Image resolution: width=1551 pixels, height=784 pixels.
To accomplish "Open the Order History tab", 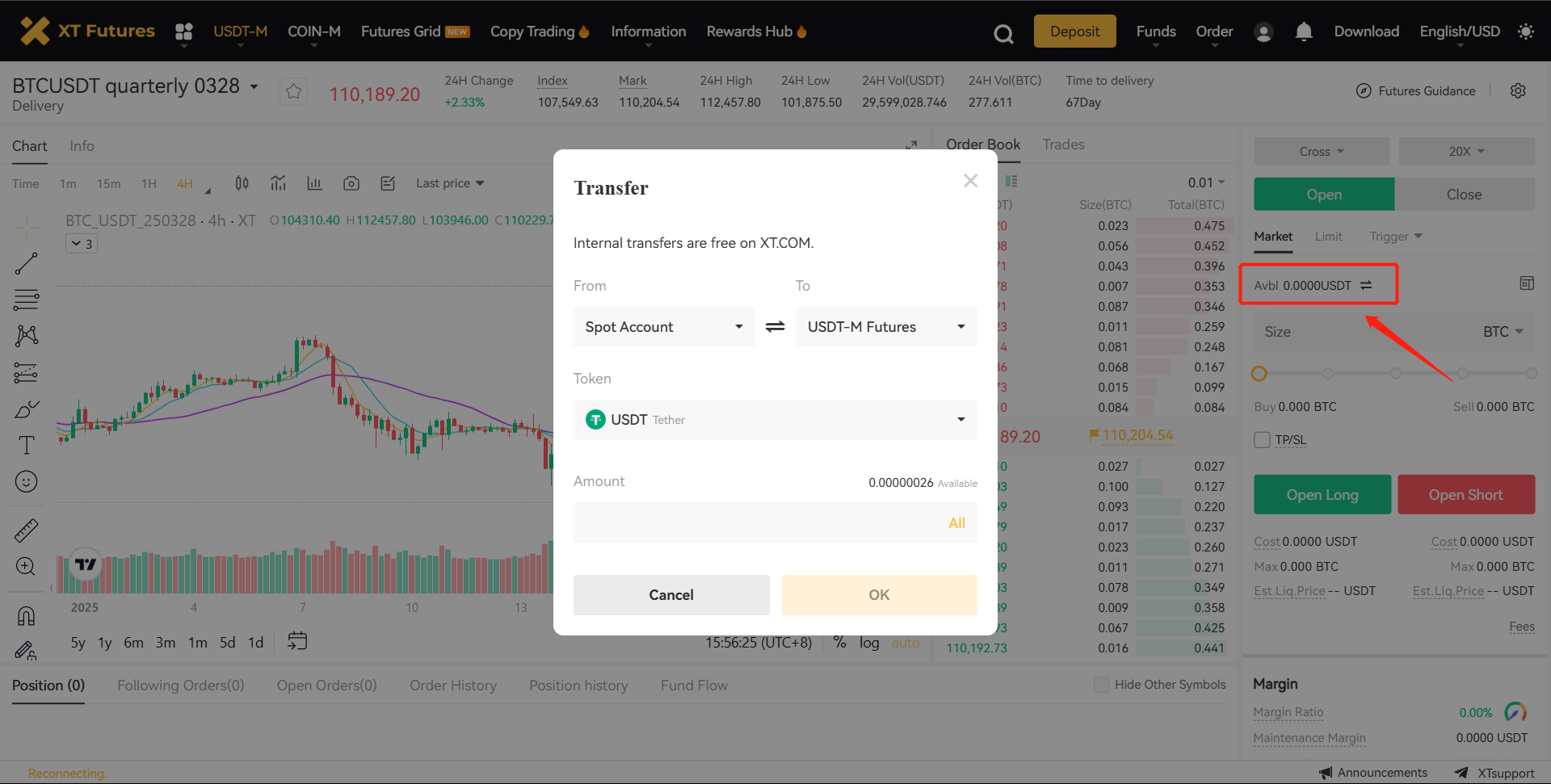I will pyautogui.click(x=453, y=685).
